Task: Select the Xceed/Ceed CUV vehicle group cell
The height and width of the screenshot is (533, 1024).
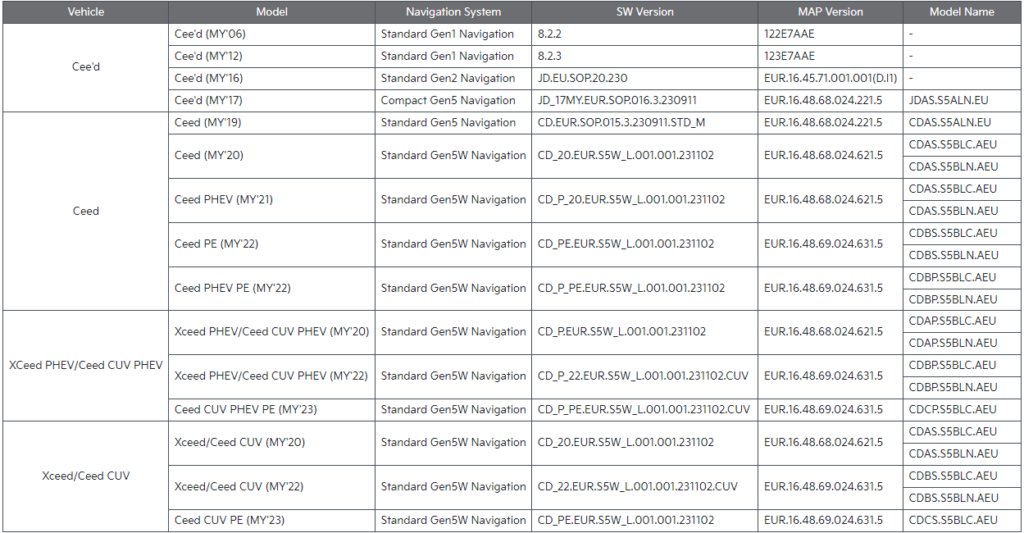Action: click(86, 476)
